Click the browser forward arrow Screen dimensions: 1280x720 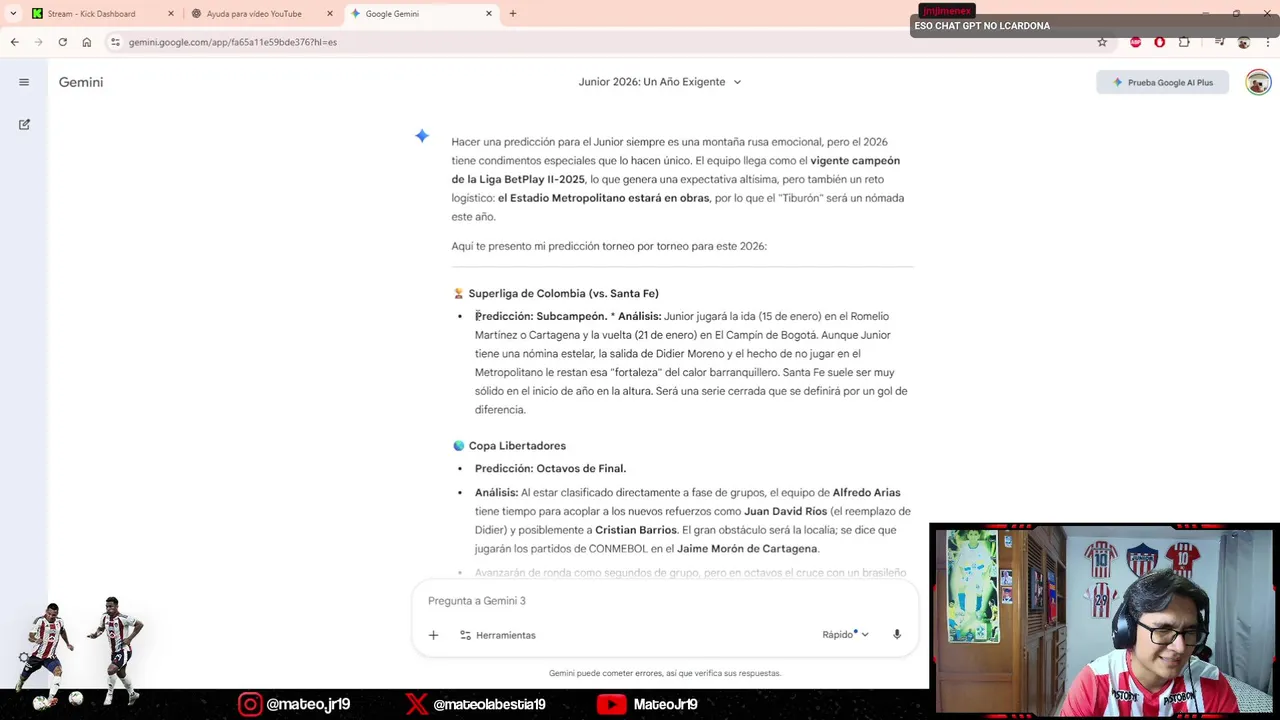(x=38, y=42)
